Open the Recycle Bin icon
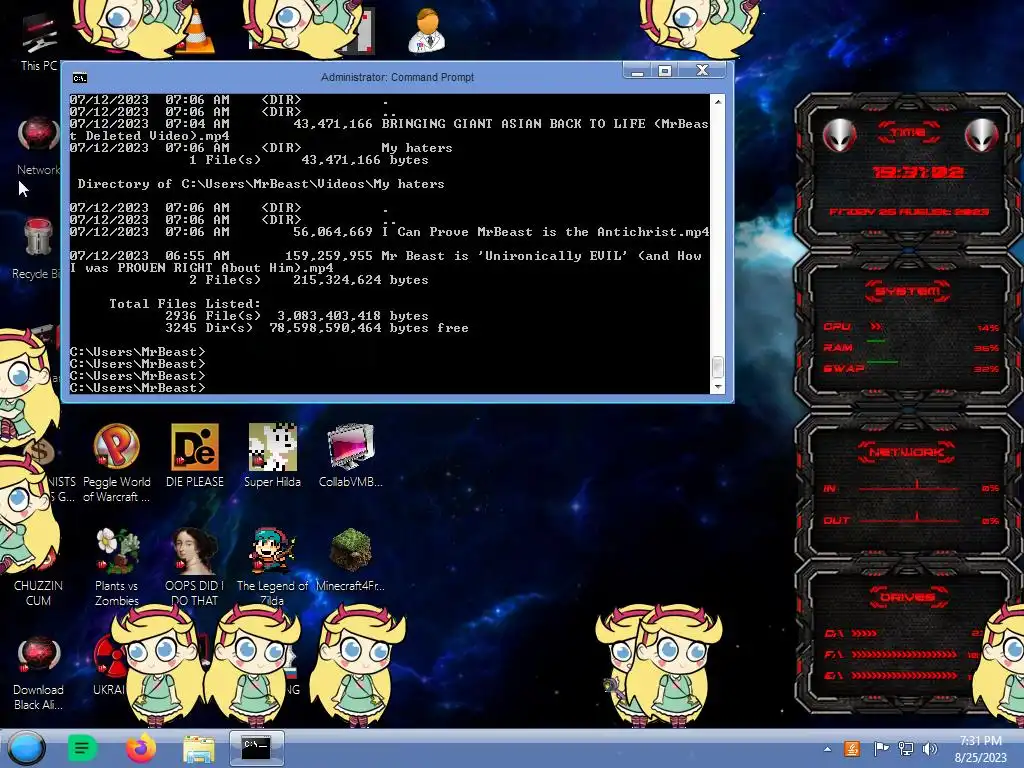Screen dimensions: 1024x768 (x=38, y=248)
